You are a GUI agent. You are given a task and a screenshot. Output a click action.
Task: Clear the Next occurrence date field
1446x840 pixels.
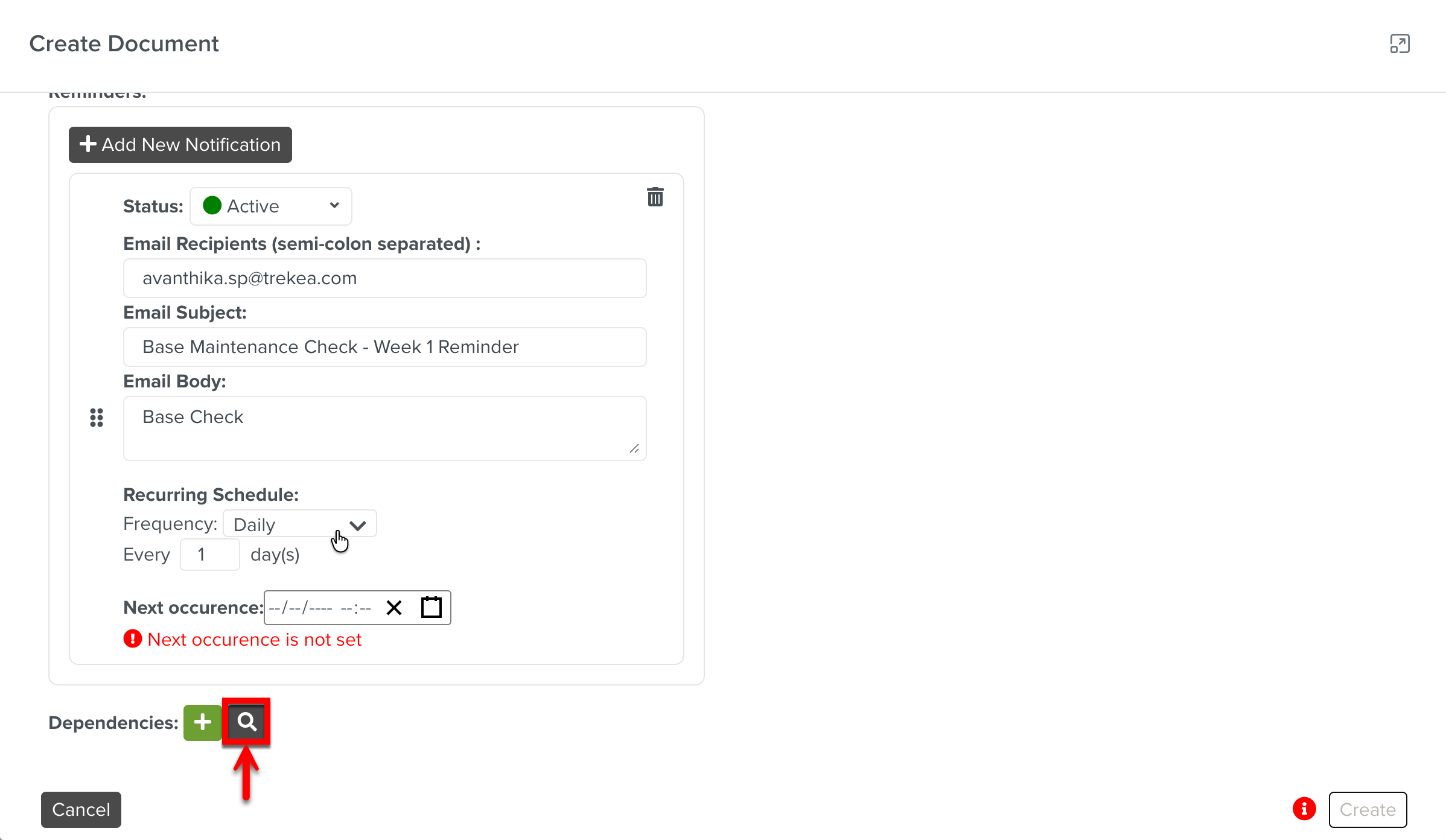(x=394, y=608)
